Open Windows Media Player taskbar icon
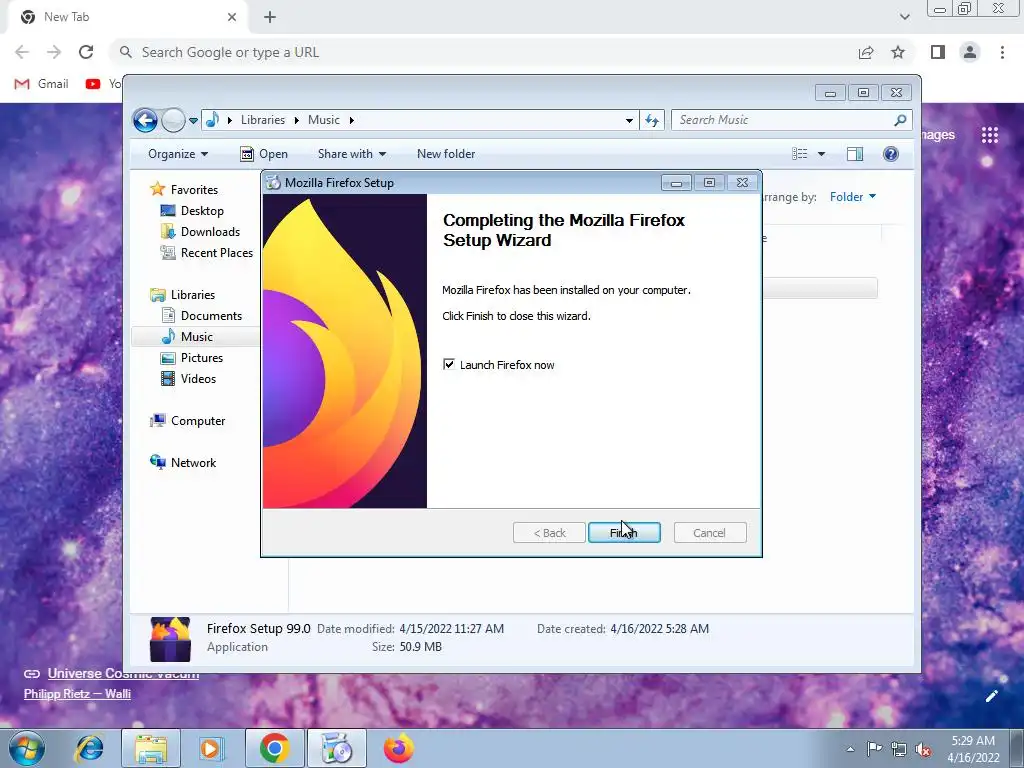The width and height of the screenshot is (1024, 768). coord(212,748)
